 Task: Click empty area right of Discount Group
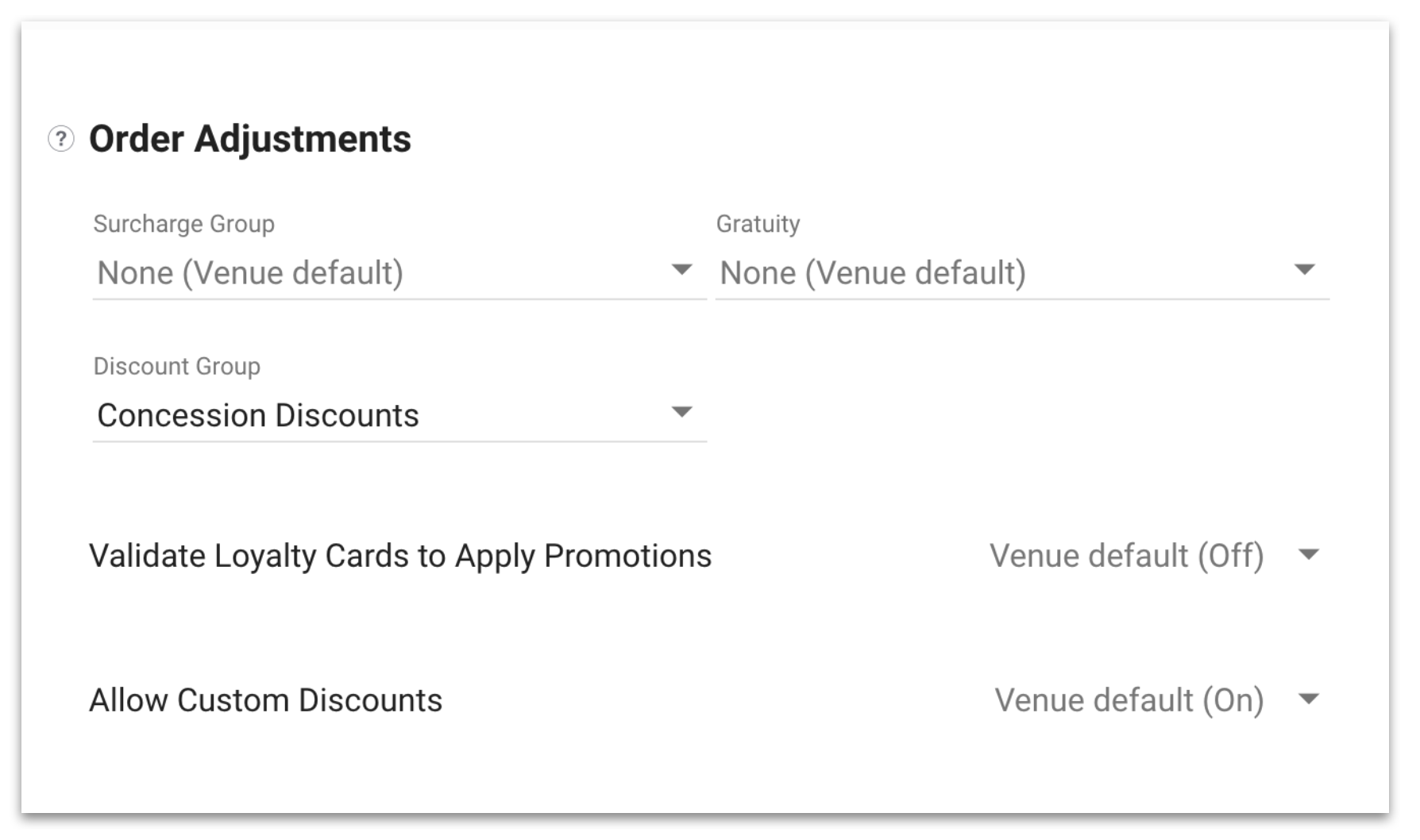[x=1022, y=405]
